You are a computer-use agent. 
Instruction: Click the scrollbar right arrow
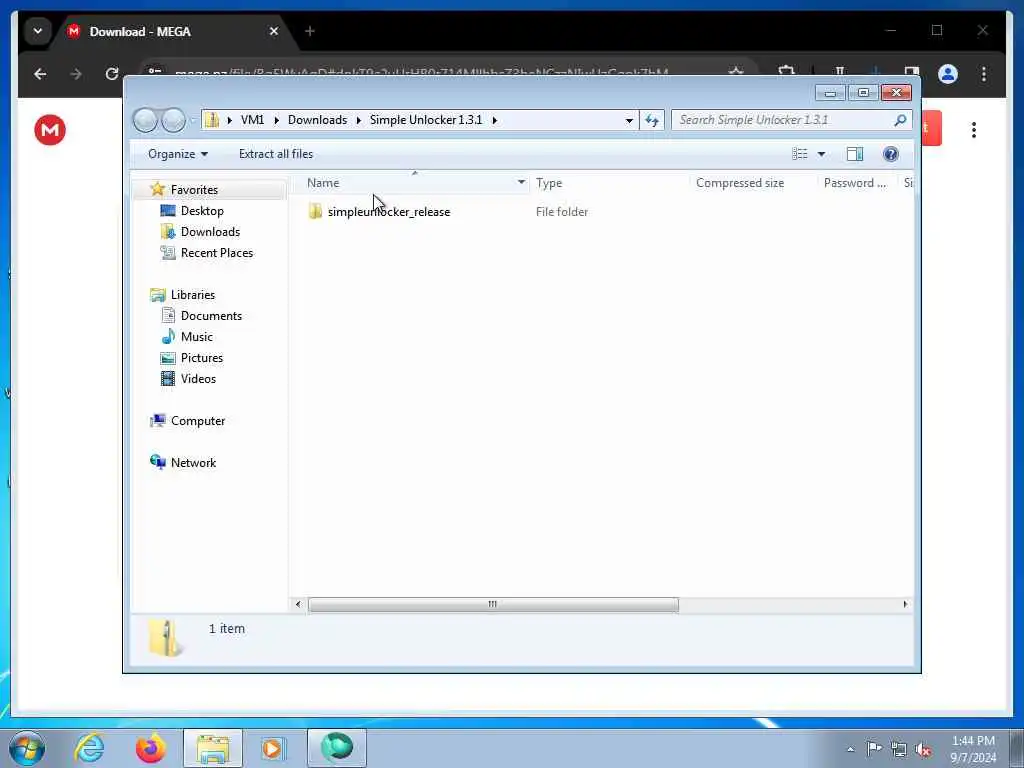[905, 605]
